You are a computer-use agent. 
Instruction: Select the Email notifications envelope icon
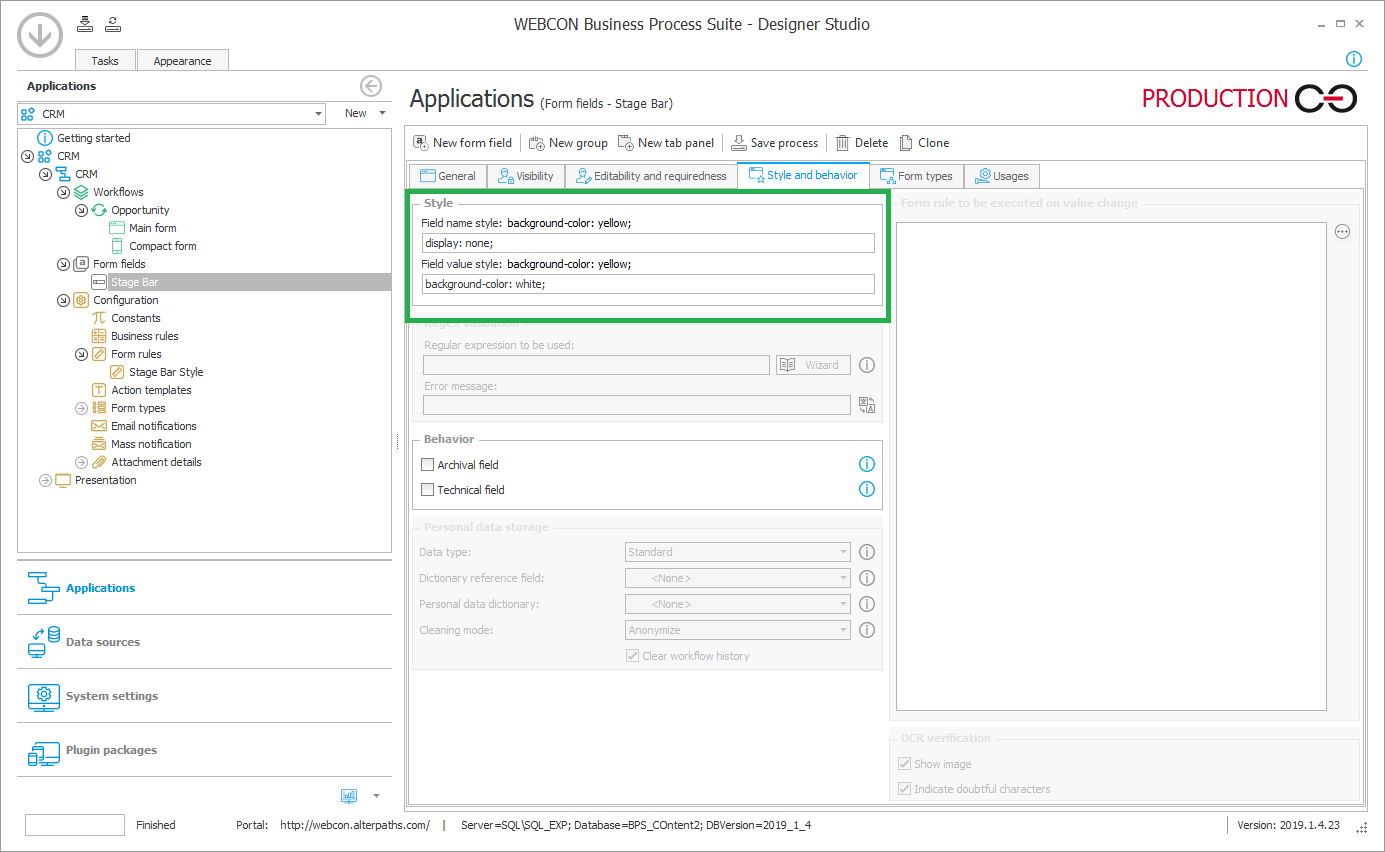pyautogui.click(x=99, y=426)
